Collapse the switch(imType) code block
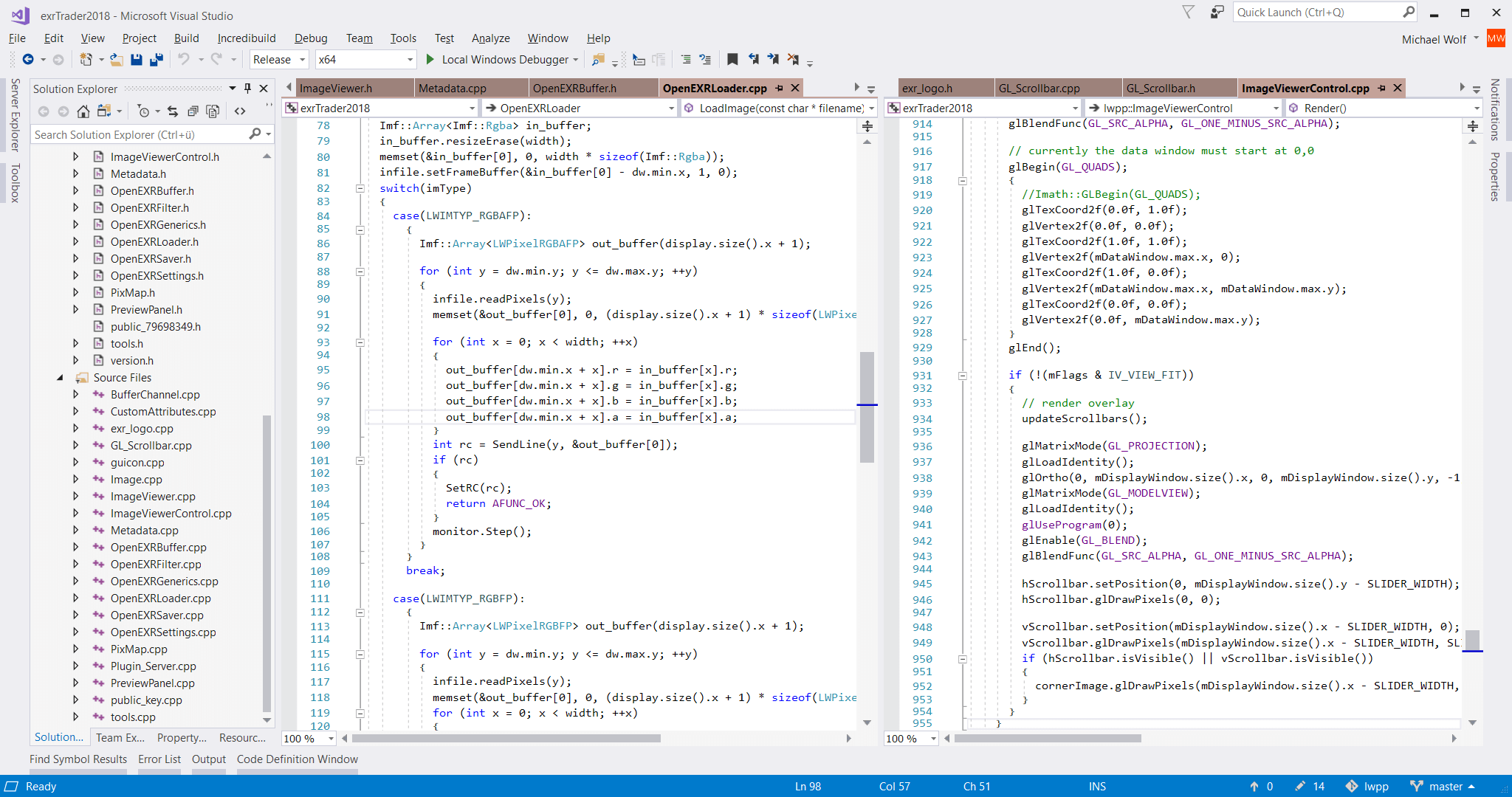Viewport: 1512px width, 797px height. point(360,188)
